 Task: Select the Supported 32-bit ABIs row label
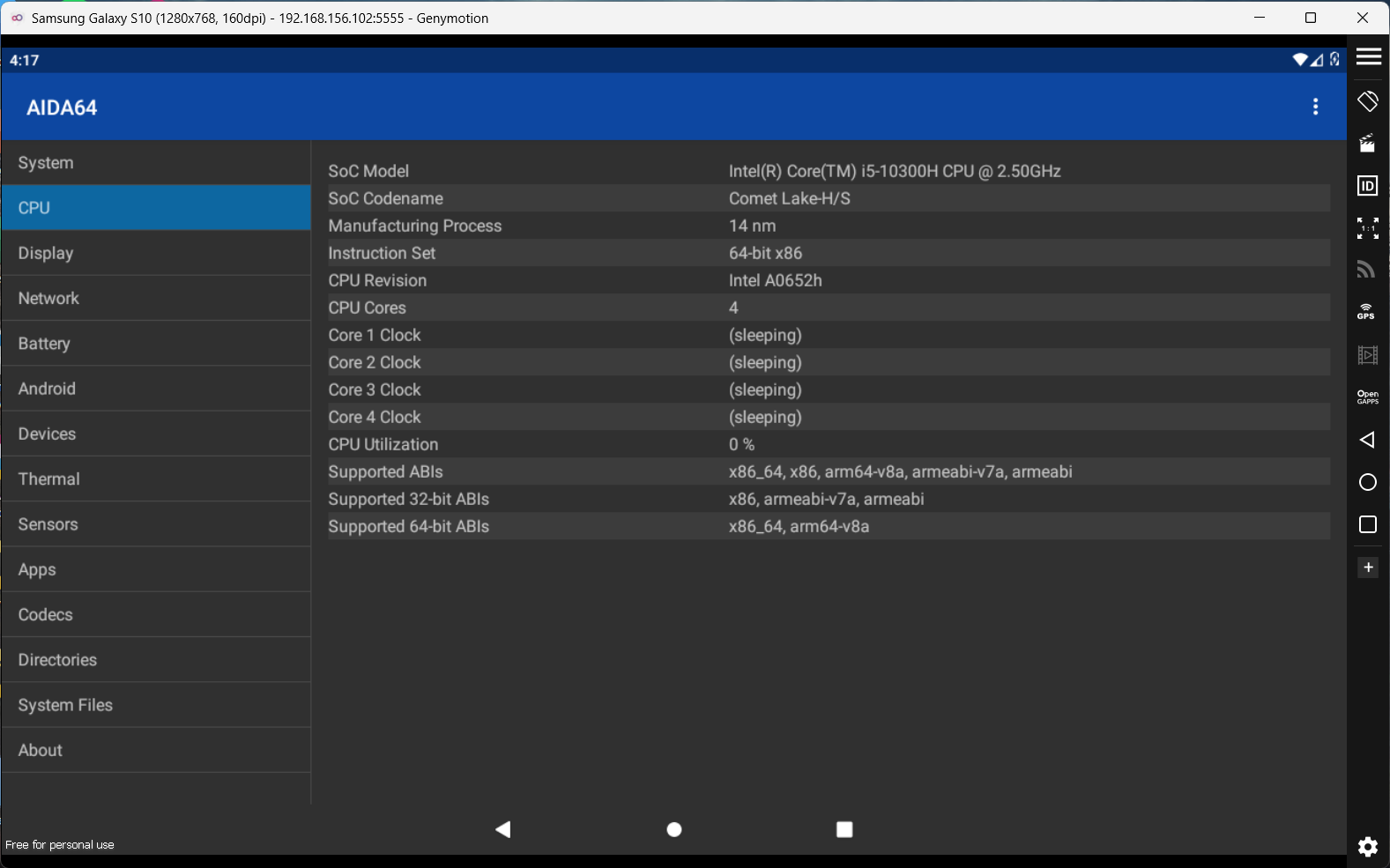coord(409,499)
